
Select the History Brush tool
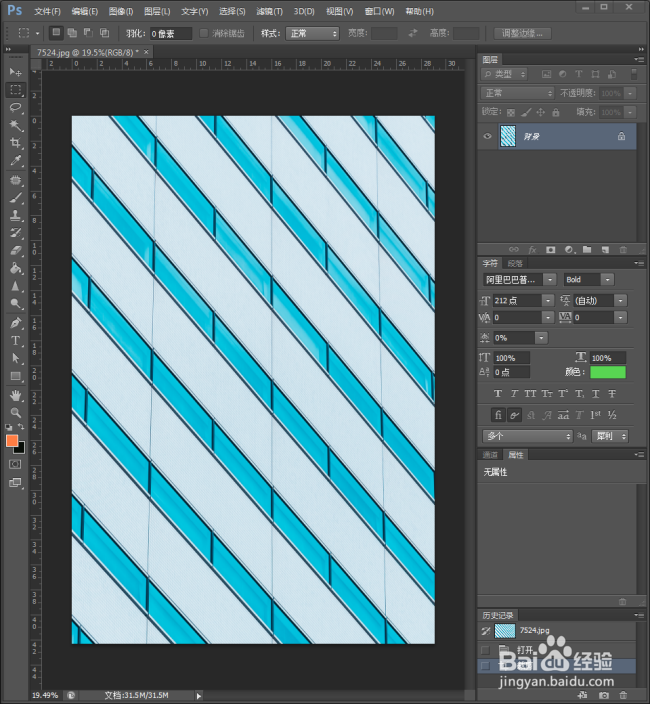(15, 233)
